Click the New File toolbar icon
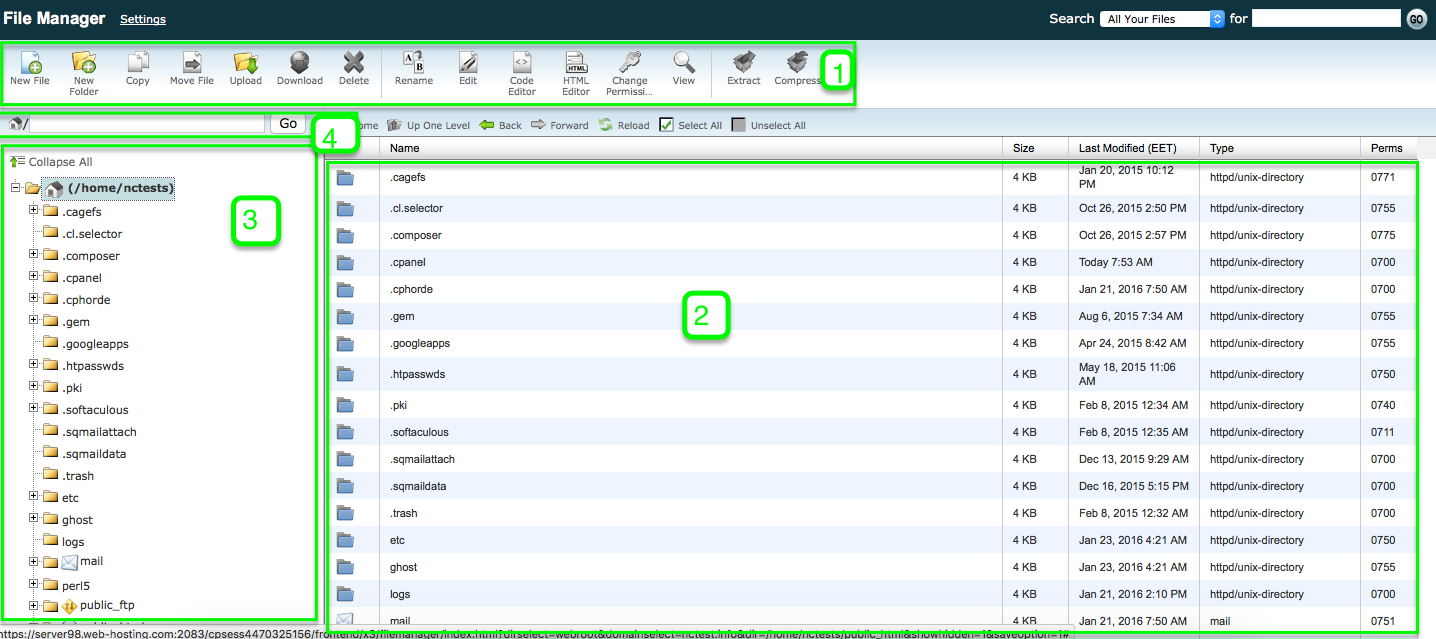This screenshot has height=639, width=1436. tap(30, 63)
